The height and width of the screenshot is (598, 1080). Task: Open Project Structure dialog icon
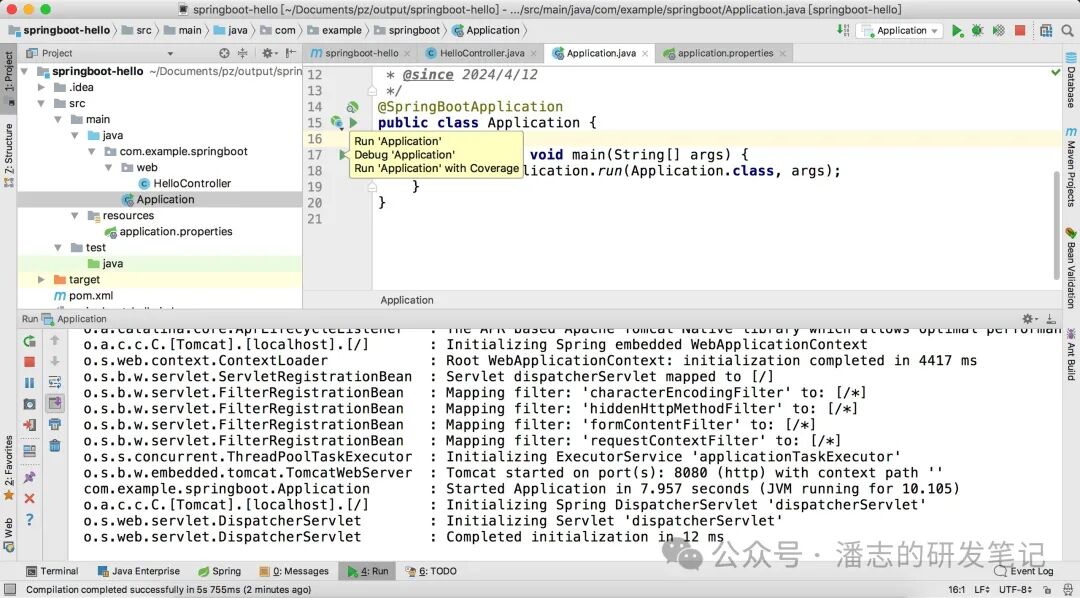(1046, 30)
